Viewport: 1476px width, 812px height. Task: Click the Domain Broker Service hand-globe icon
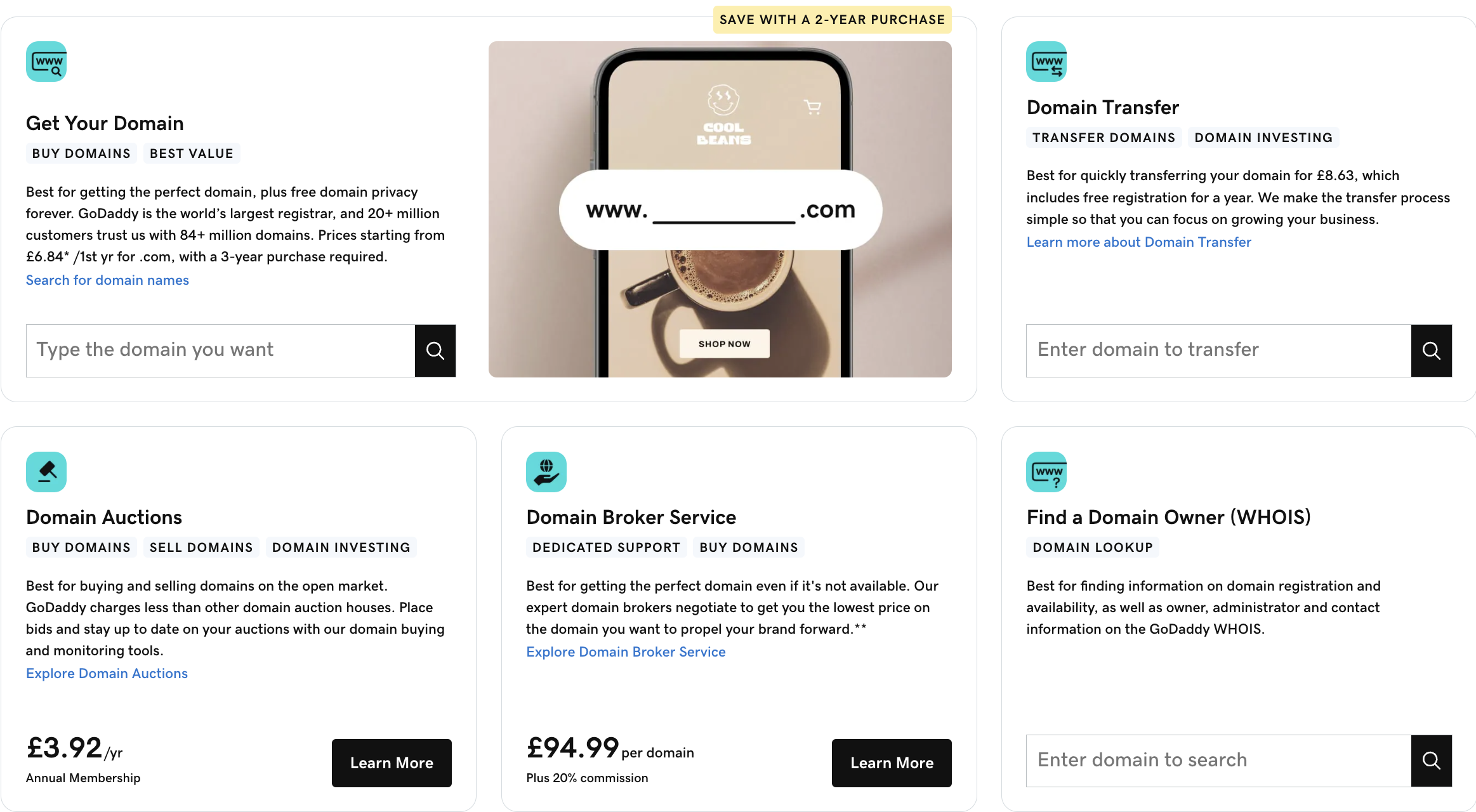(546, 472)
